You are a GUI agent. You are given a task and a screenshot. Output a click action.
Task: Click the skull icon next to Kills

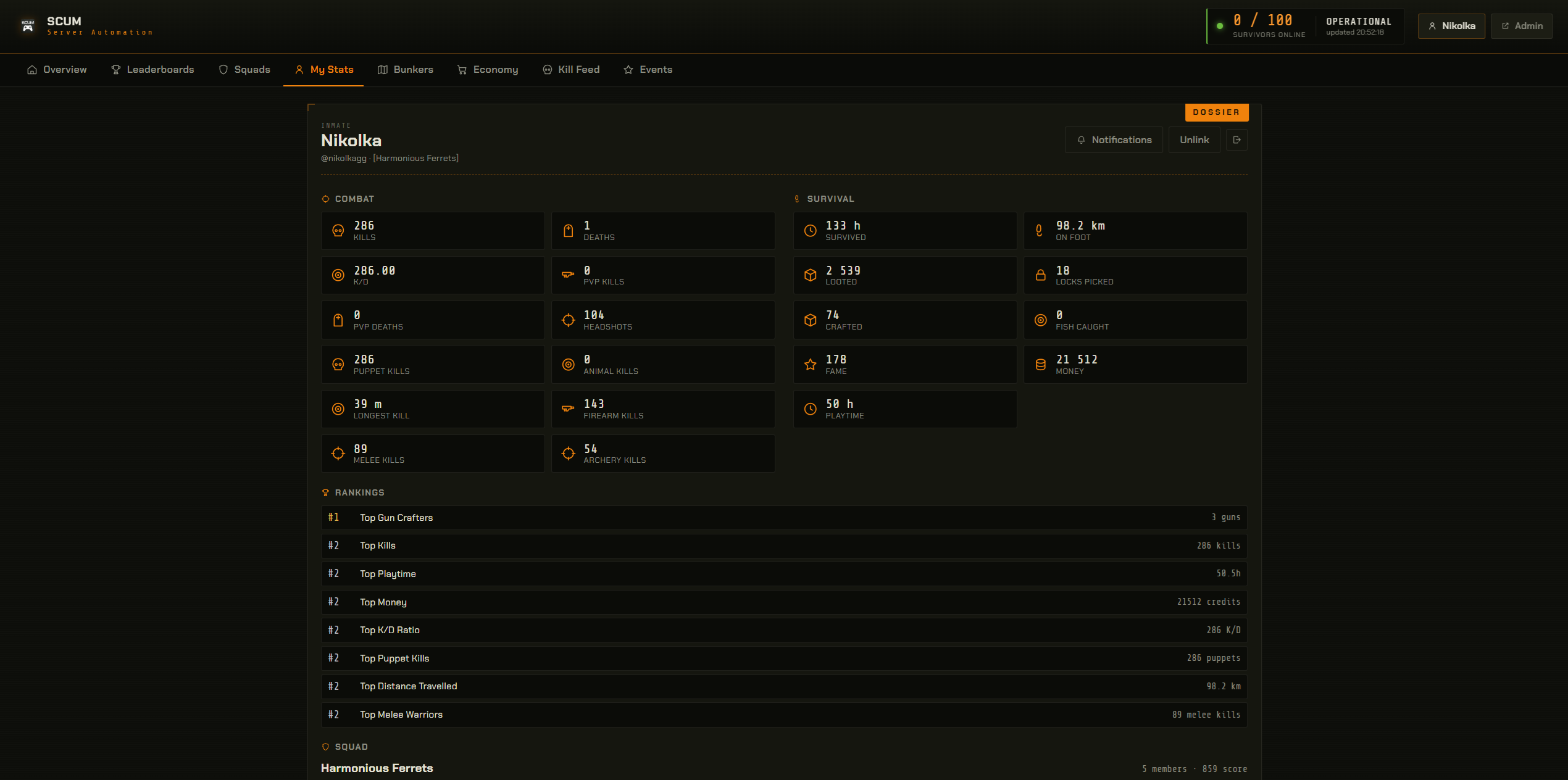point(338,231)
